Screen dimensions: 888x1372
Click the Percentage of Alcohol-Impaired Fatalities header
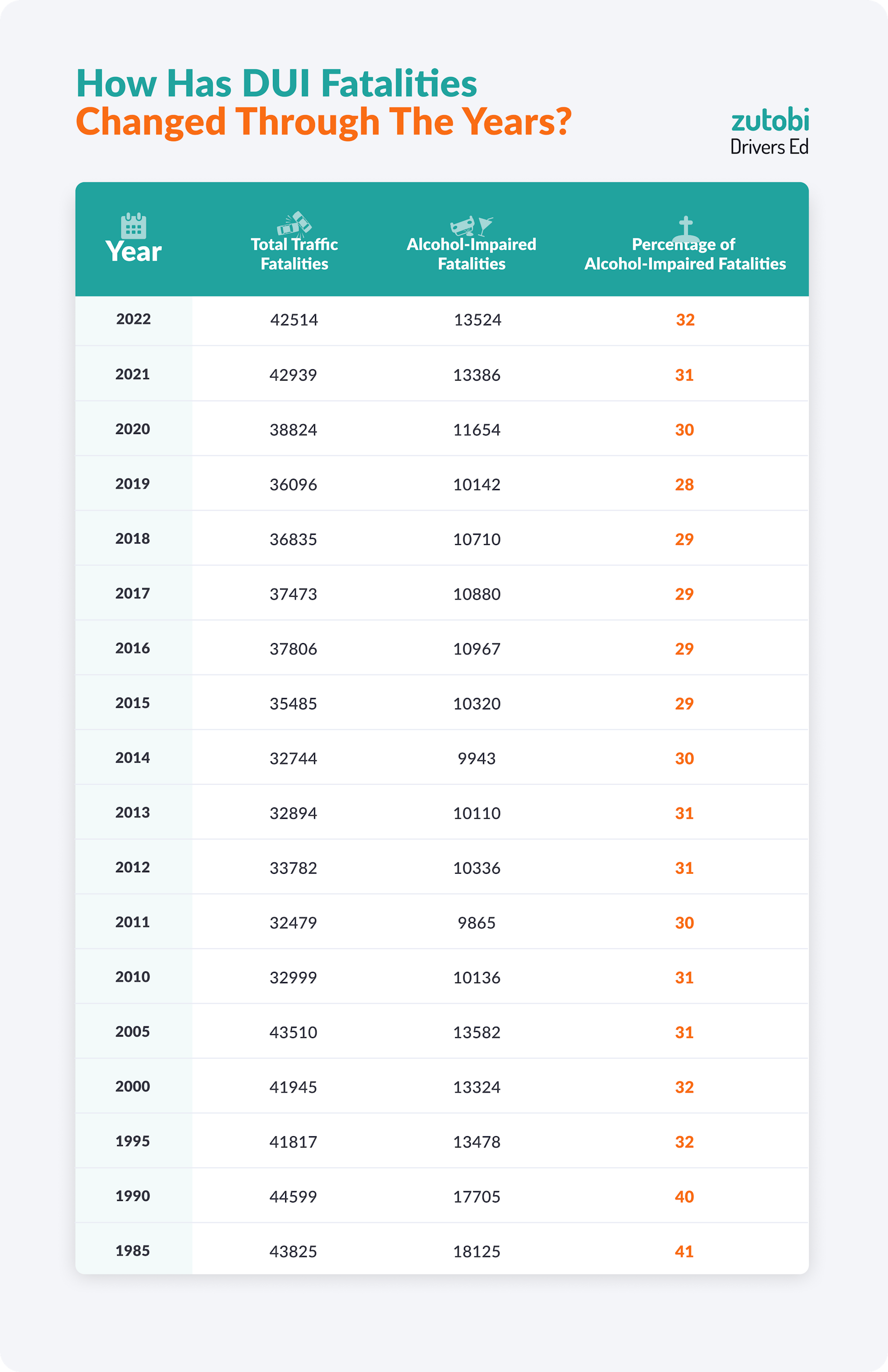pyautogui.click(x=685, y=254)
